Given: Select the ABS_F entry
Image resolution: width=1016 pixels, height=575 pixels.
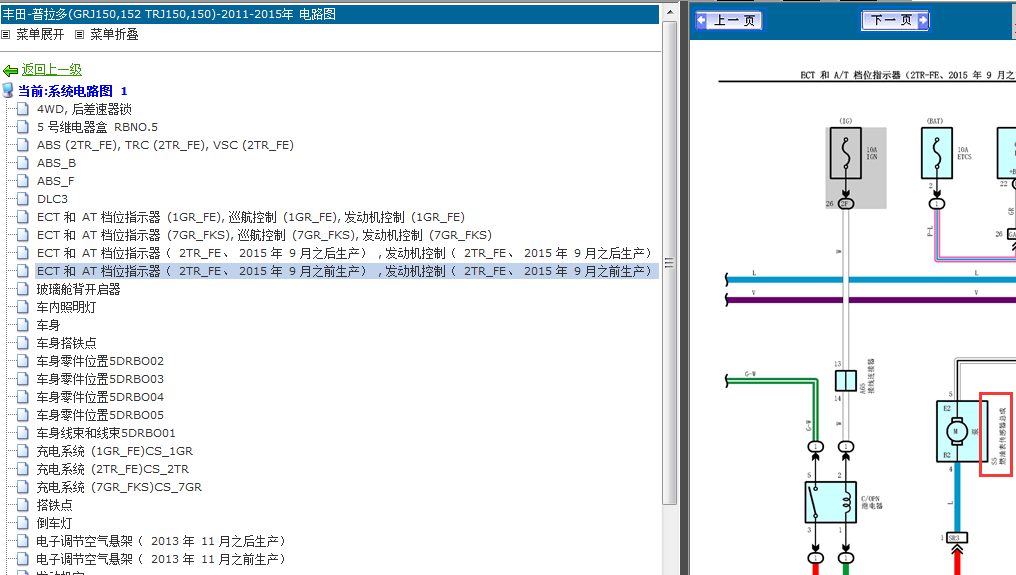Looking at the screenshot, I should click(x=56, y=181).
